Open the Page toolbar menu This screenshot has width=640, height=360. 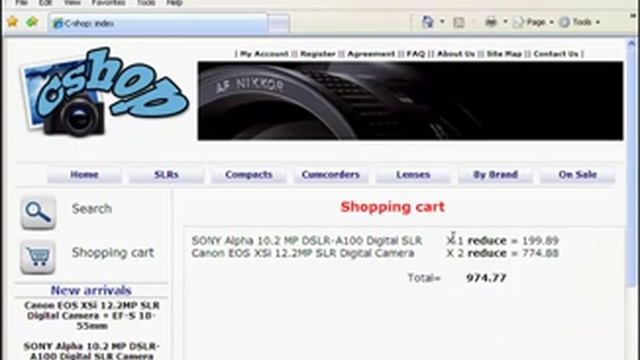[x=533, y=22]
